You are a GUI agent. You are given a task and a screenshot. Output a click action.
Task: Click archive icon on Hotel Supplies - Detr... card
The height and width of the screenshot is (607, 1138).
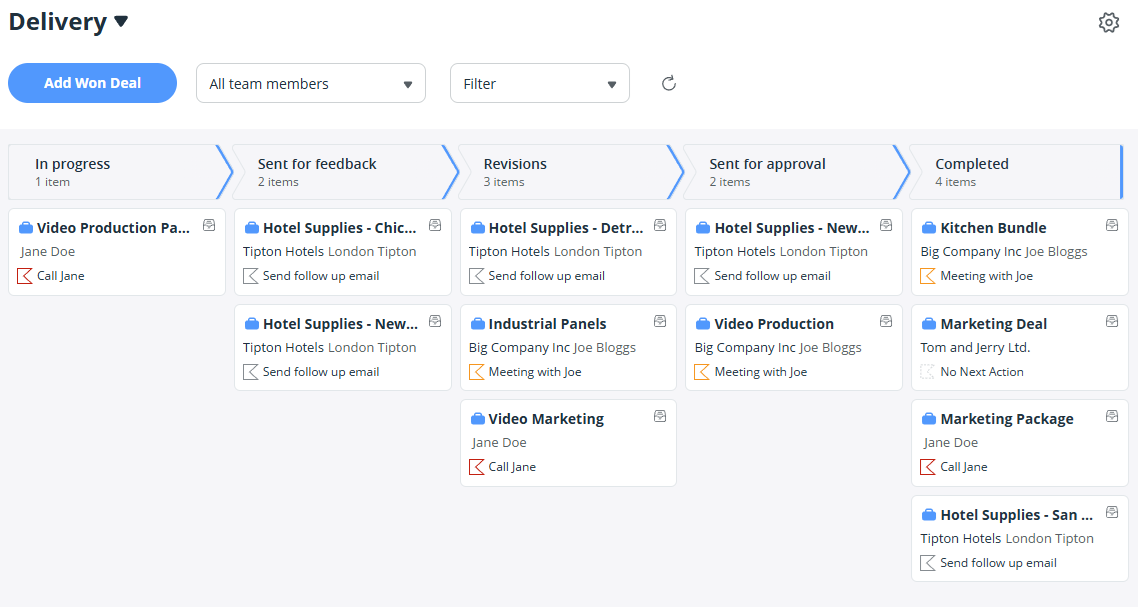pos(660,225)
